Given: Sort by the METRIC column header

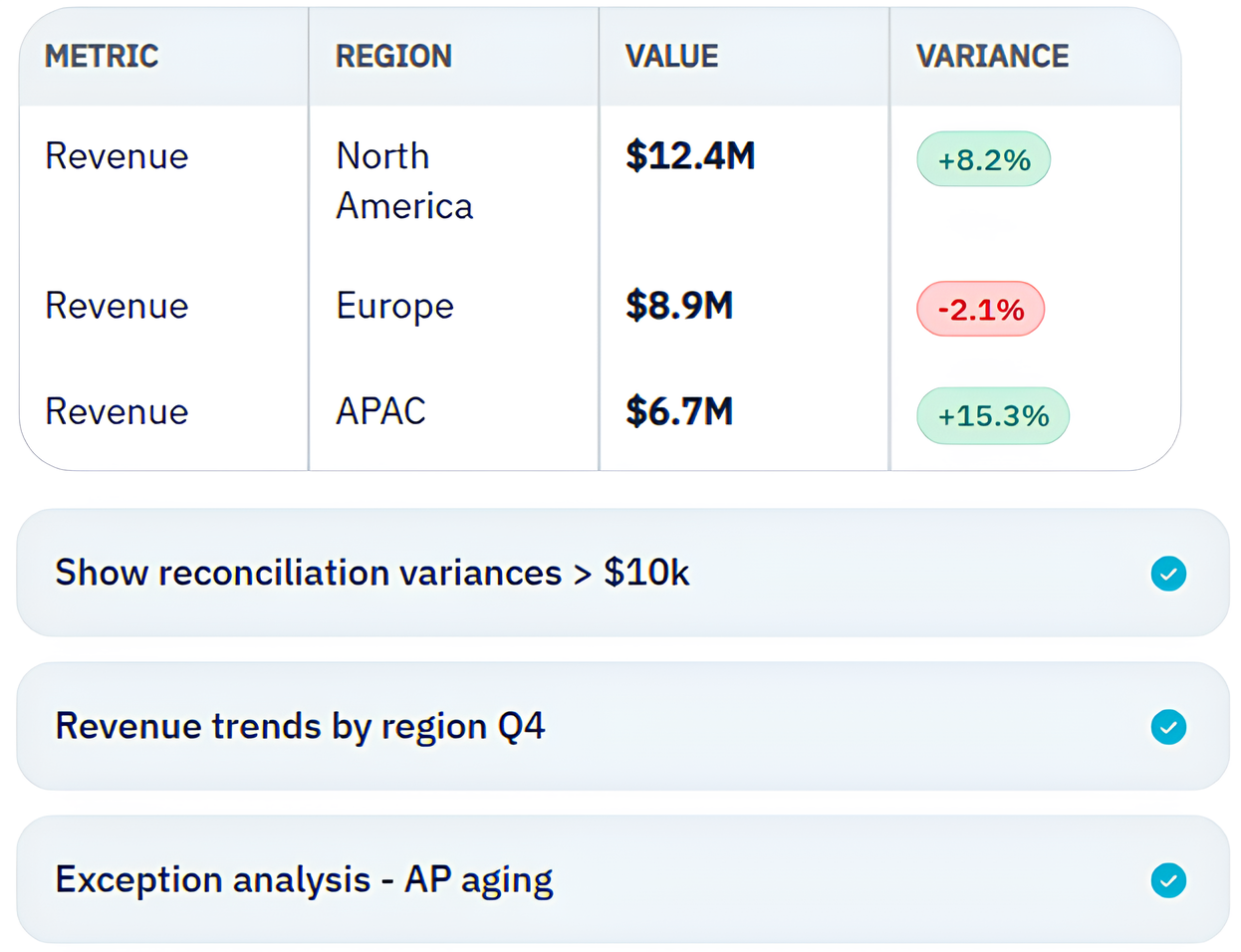Looking at the screenshot, I should click(x=102, y=57).
